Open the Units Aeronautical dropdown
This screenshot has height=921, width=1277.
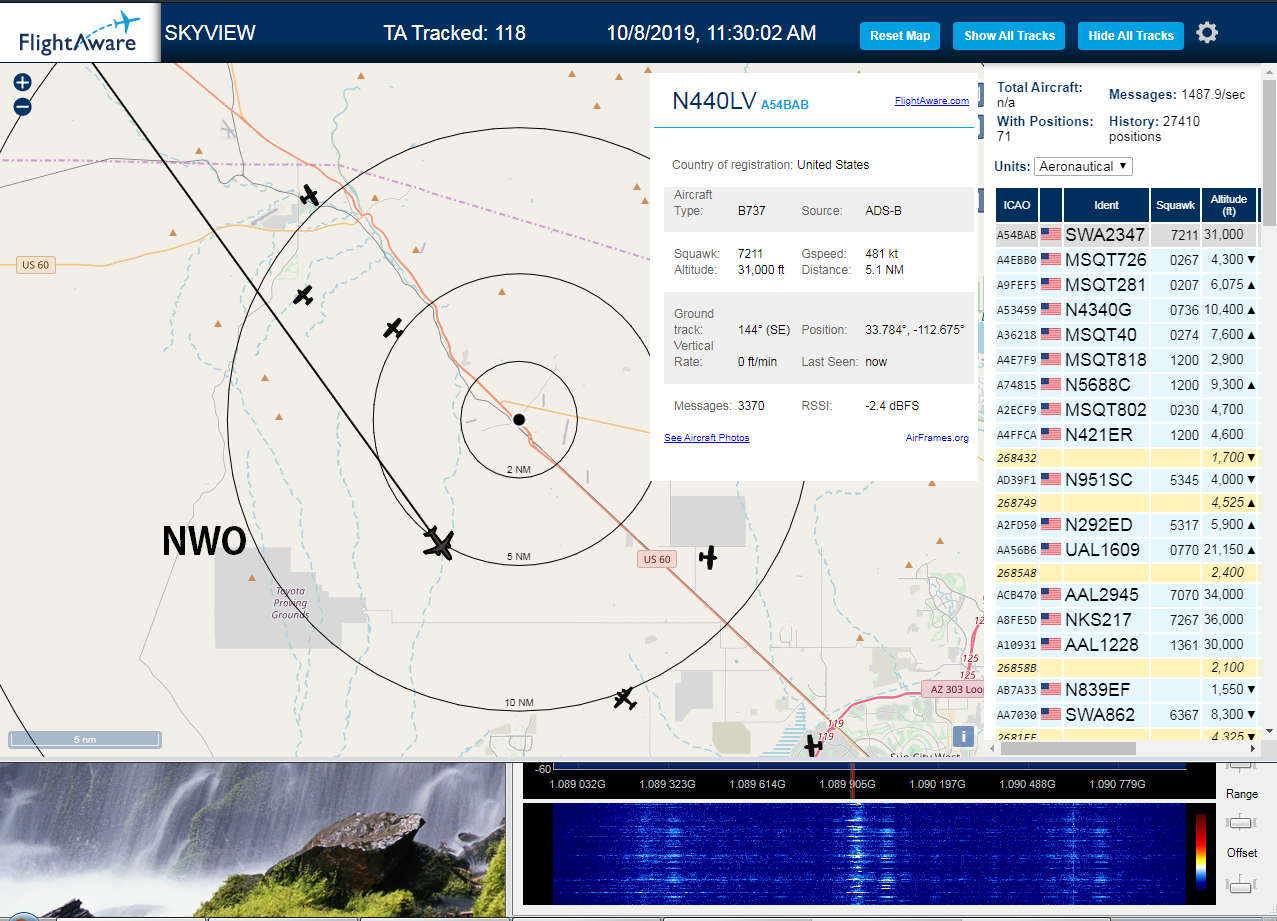point(1083,166)
